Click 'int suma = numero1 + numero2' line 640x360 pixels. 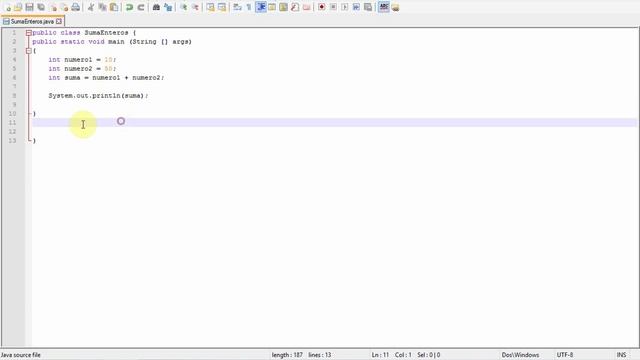[x=106, y=78]
